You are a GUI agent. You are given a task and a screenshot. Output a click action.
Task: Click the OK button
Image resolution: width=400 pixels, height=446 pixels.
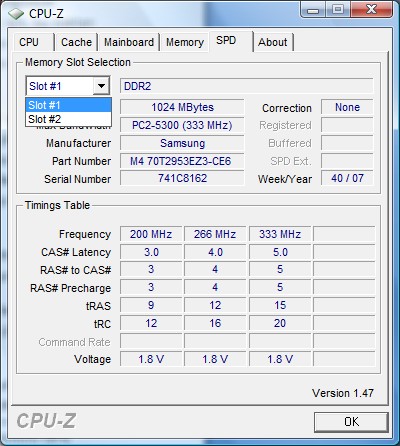click(x=351, y=422)
